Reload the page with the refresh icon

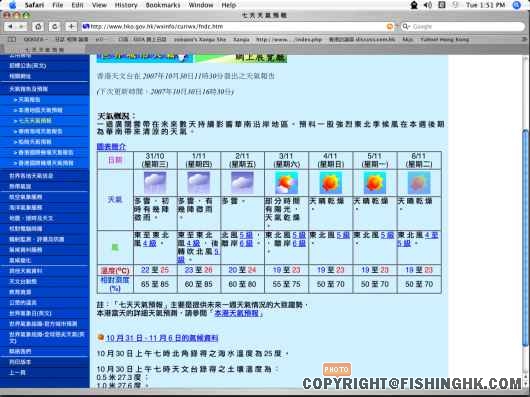pyautogui.click(x=54, y=26)
